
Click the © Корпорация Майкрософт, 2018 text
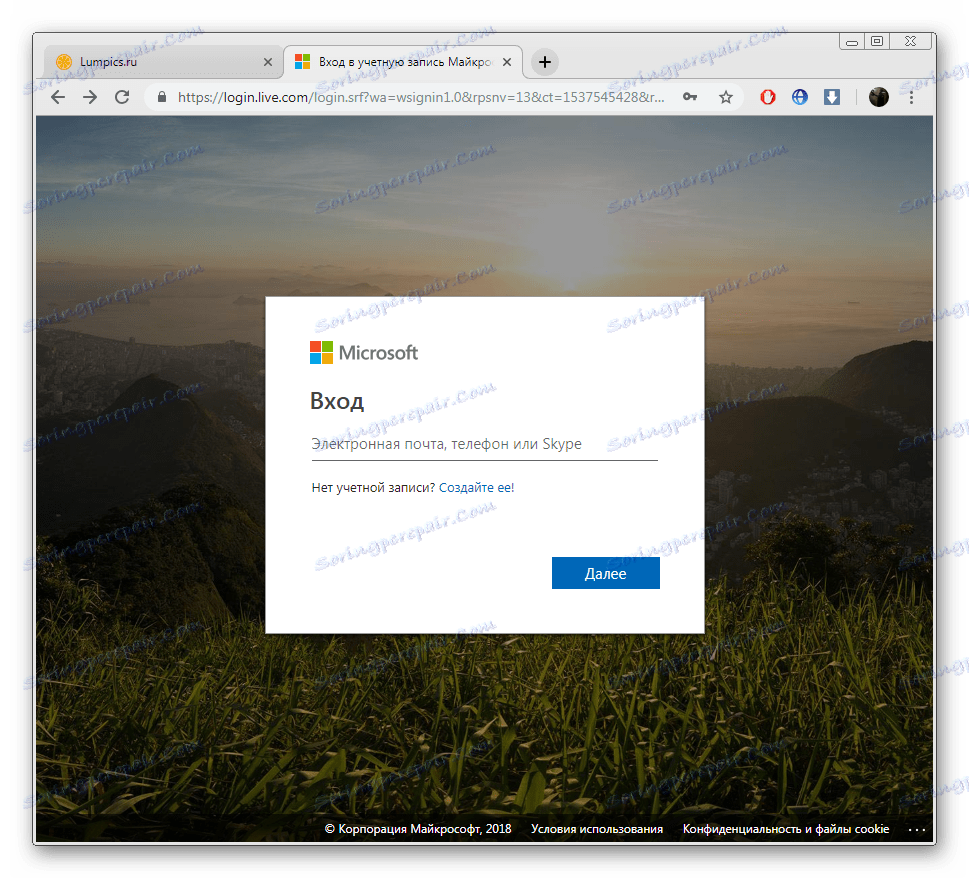418,829
